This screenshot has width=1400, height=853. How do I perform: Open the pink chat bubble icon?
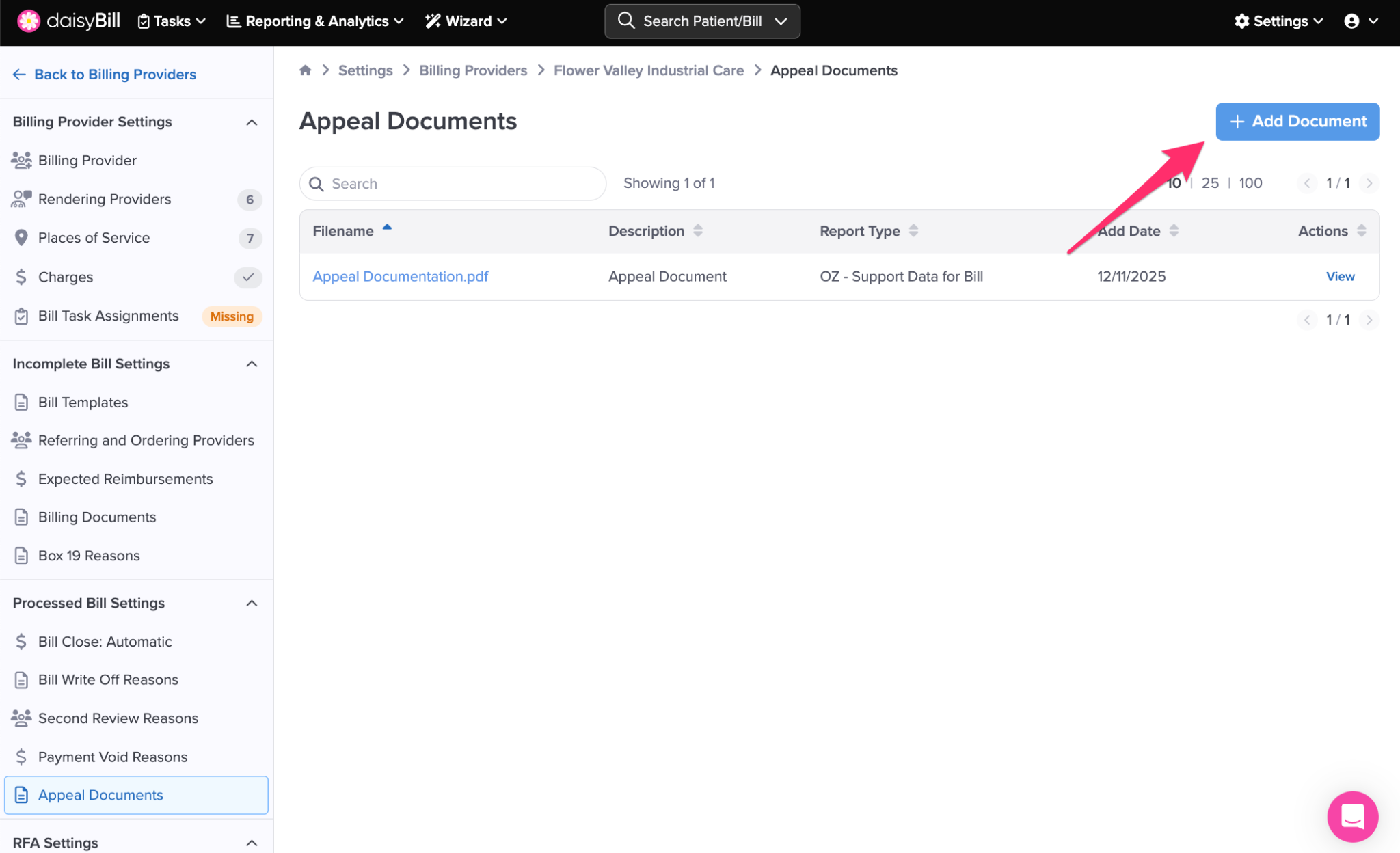coord(1351,816)
